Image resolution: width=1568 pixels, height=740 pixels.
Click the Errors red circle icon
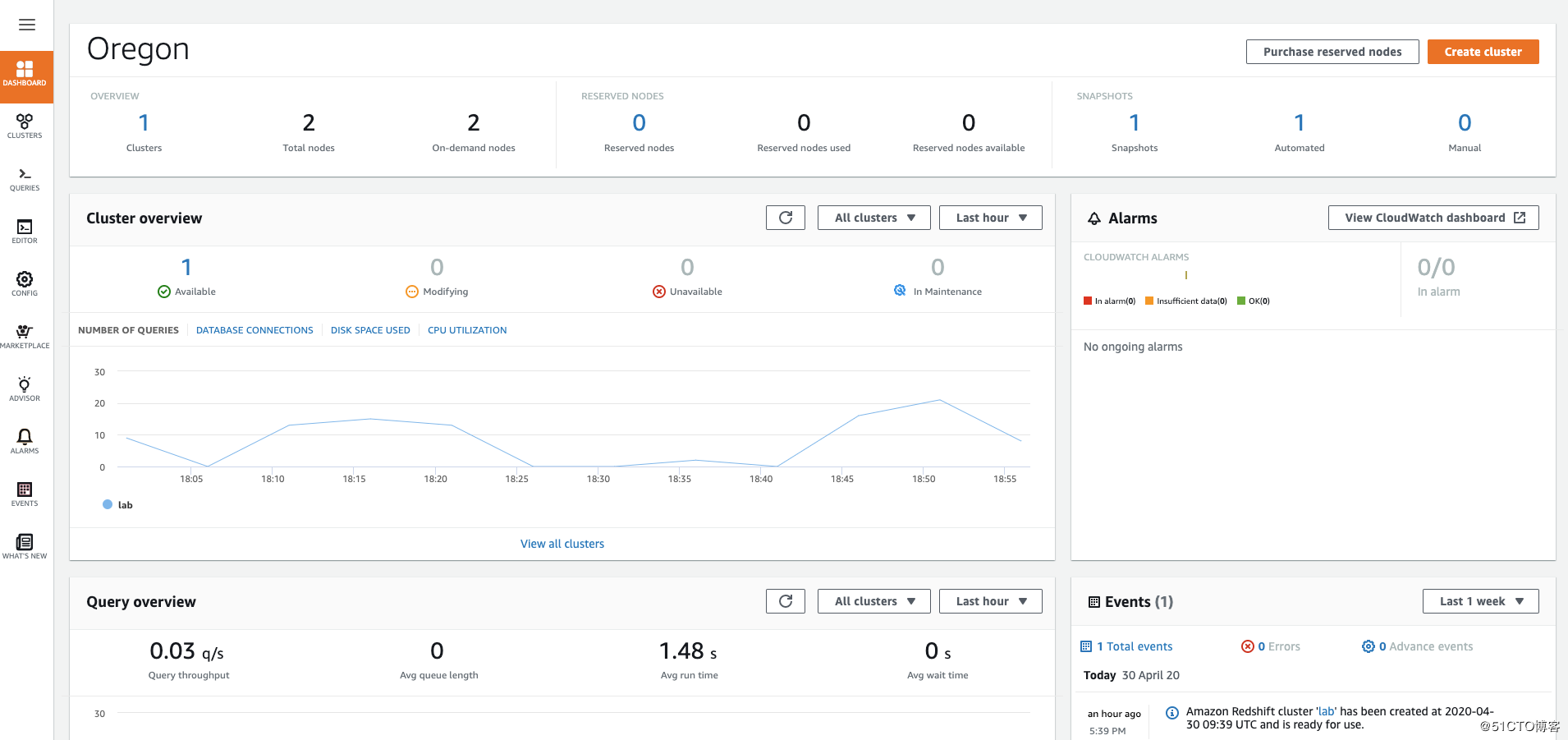tap(1248, 646)
